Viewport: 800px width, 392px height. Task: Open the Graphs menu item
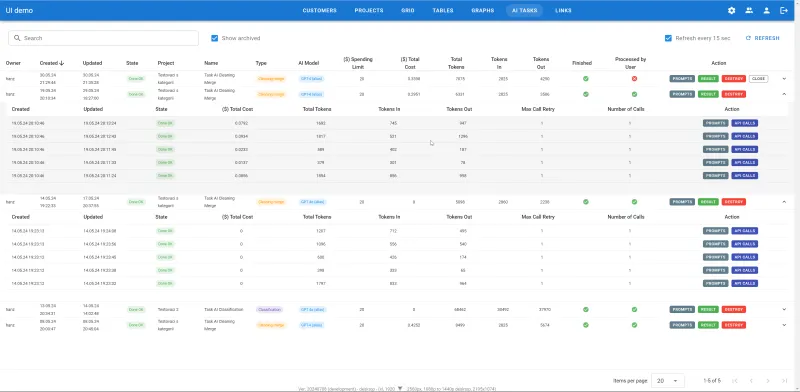tap(483, 10)
